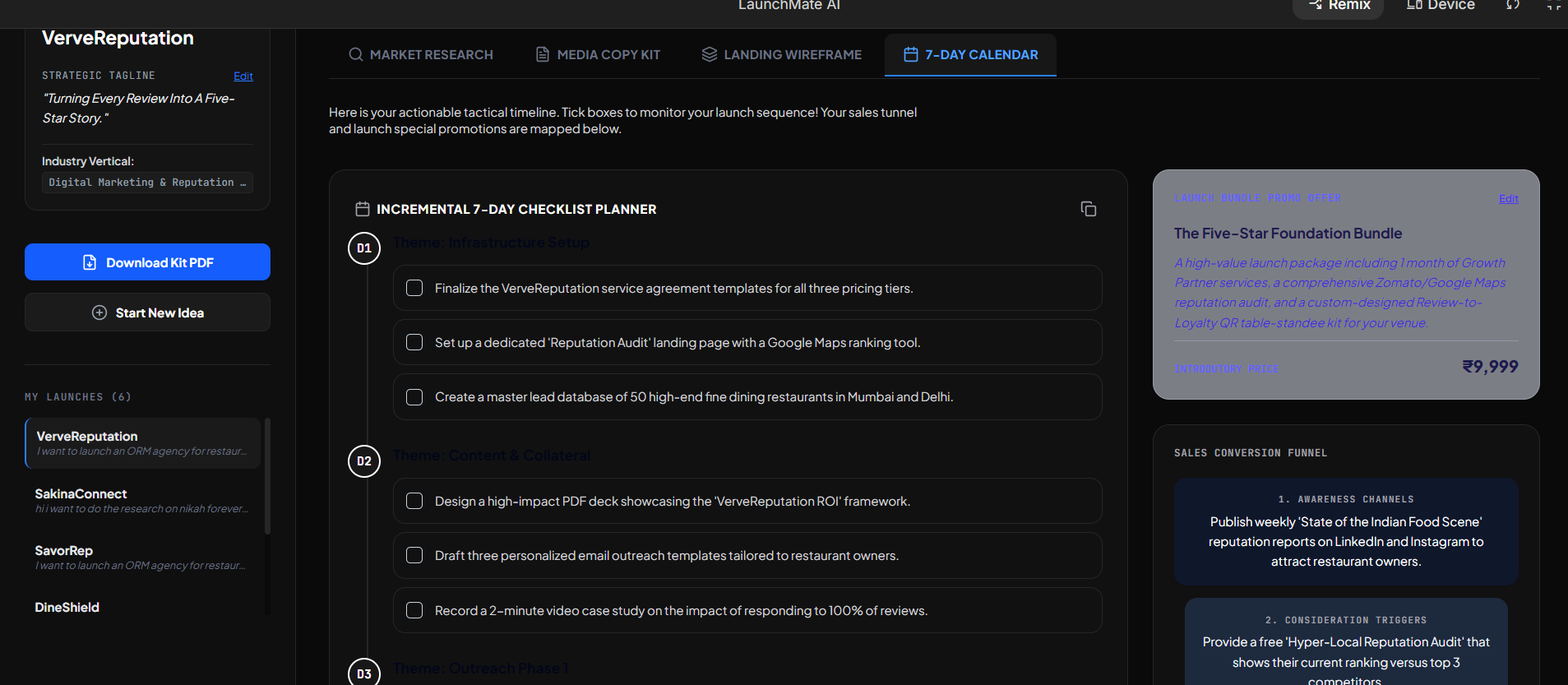Click the intro text 'Here is your actionable tactical timeline'

(622, 121)
